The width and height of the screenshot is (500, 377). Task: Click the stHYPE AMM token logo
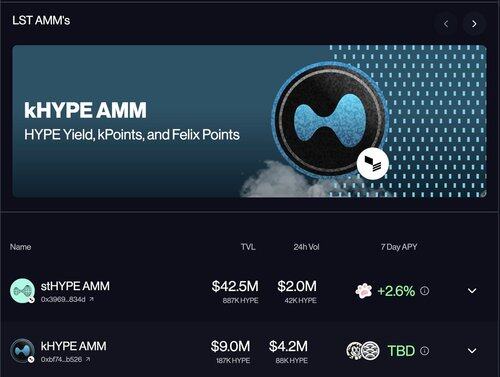[x=22, y=291]
